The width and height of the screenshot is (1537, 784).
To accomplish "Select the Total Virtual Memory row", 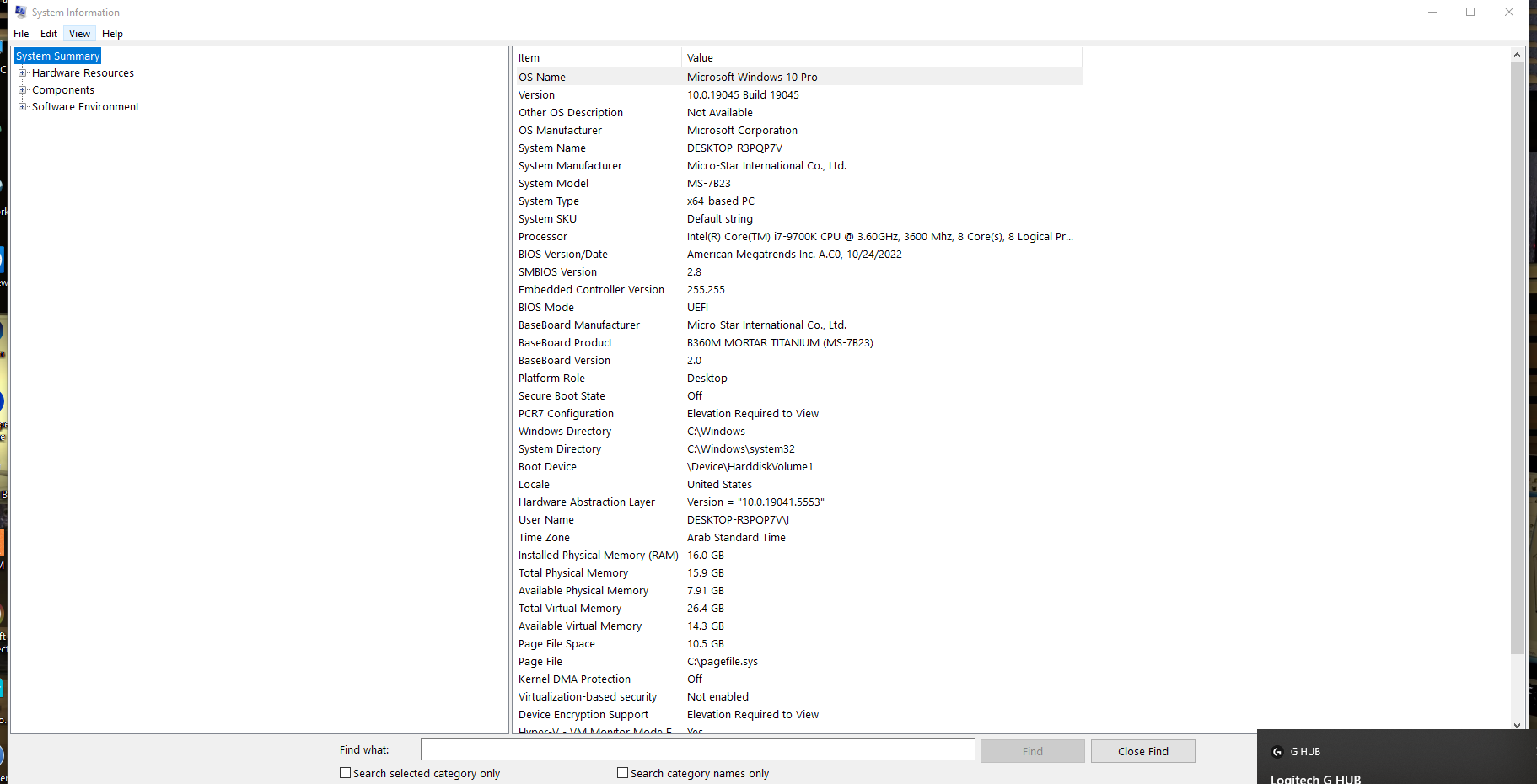I will click(x=798, y=608).
